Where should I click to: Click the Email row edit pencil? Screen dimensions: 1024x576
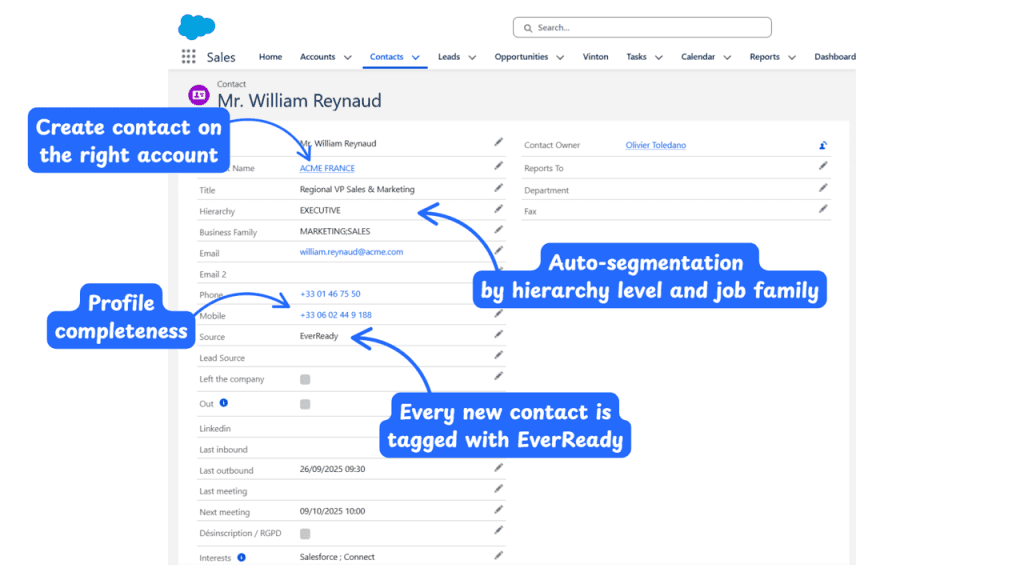498,250
